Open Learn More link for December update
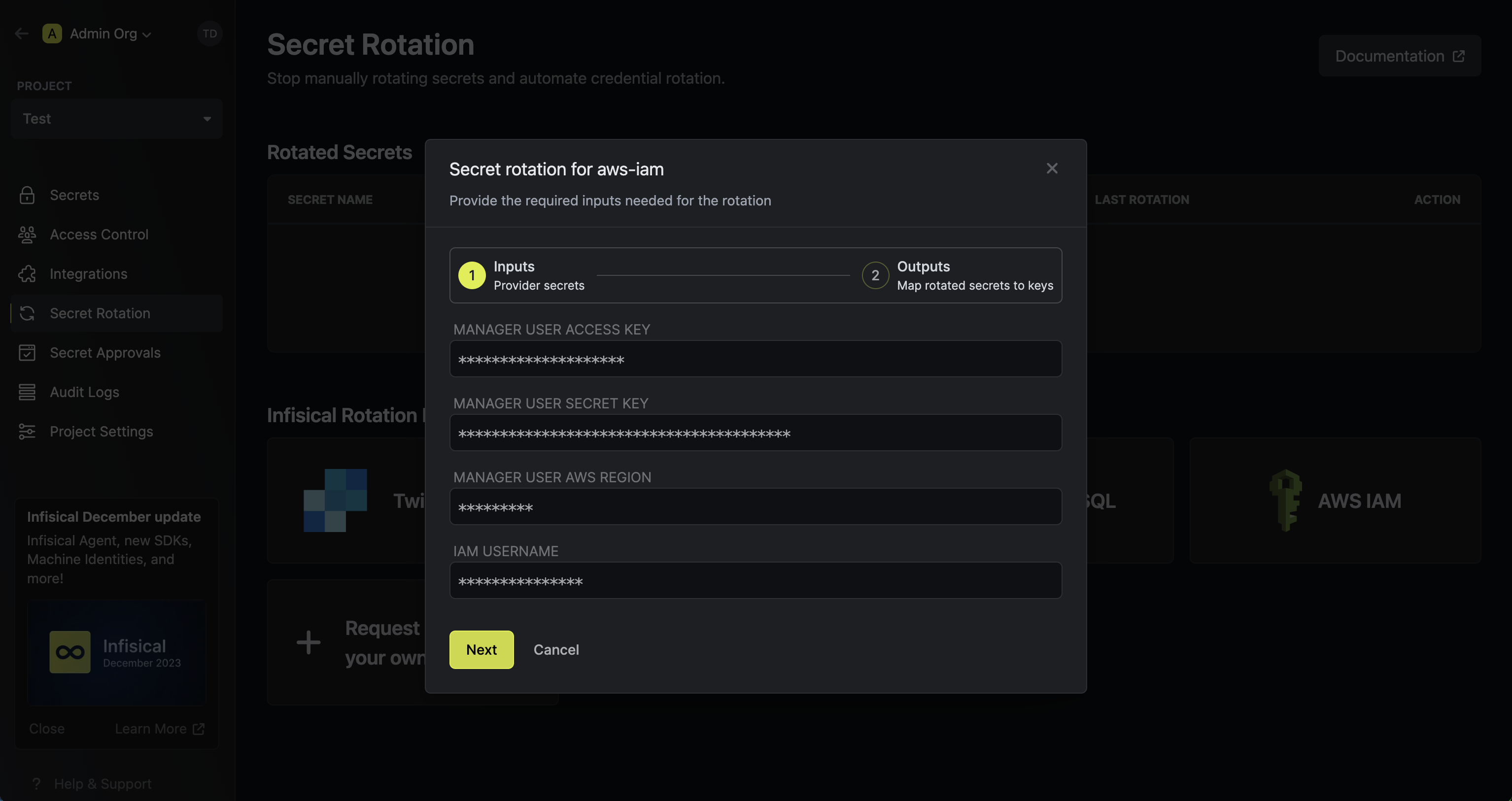 click(x=160, y=729)
